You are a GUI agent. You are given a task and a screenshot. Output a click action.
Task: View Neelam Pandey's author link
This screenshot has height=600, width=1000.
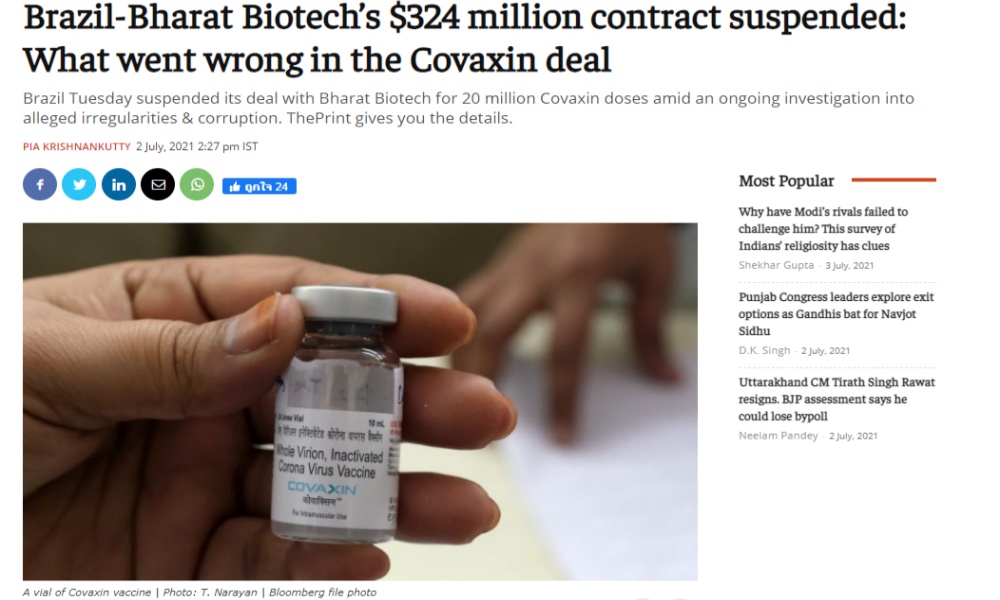779,436
